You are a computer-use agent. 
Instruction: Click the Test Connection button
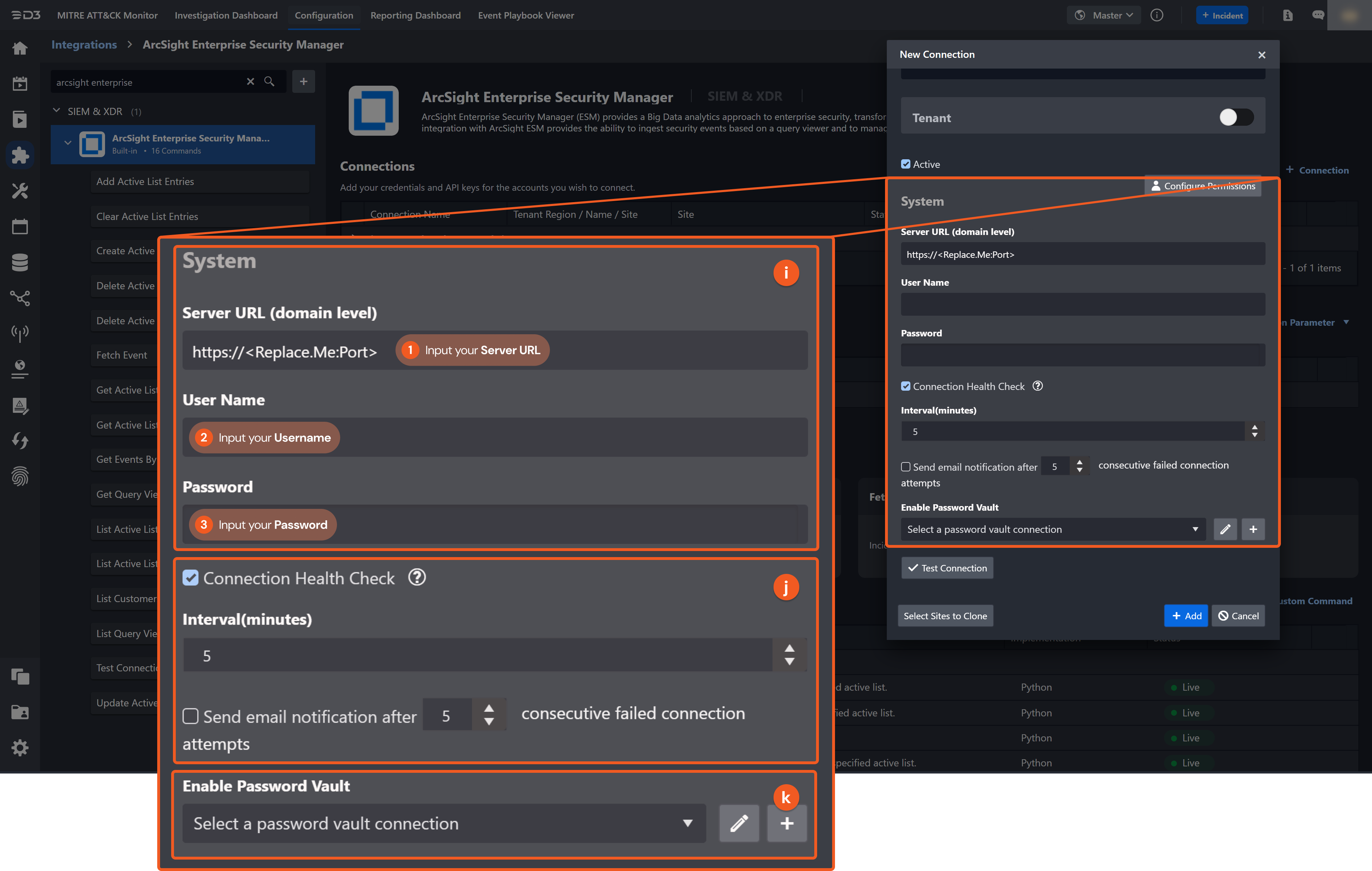pyautogui.click(x=947, y=568)
